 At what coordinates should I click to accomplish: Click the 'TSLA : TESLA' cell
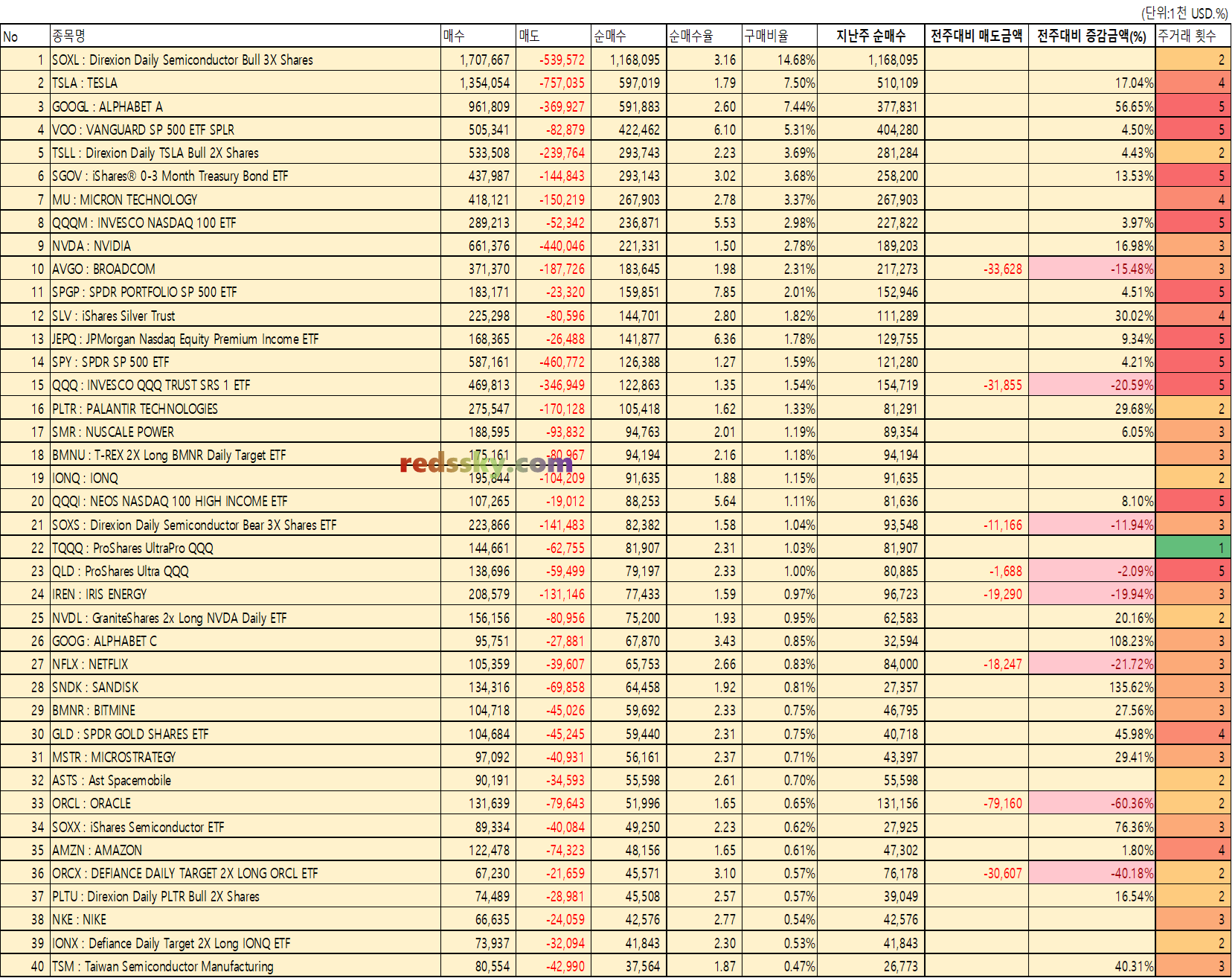[246, 83]
